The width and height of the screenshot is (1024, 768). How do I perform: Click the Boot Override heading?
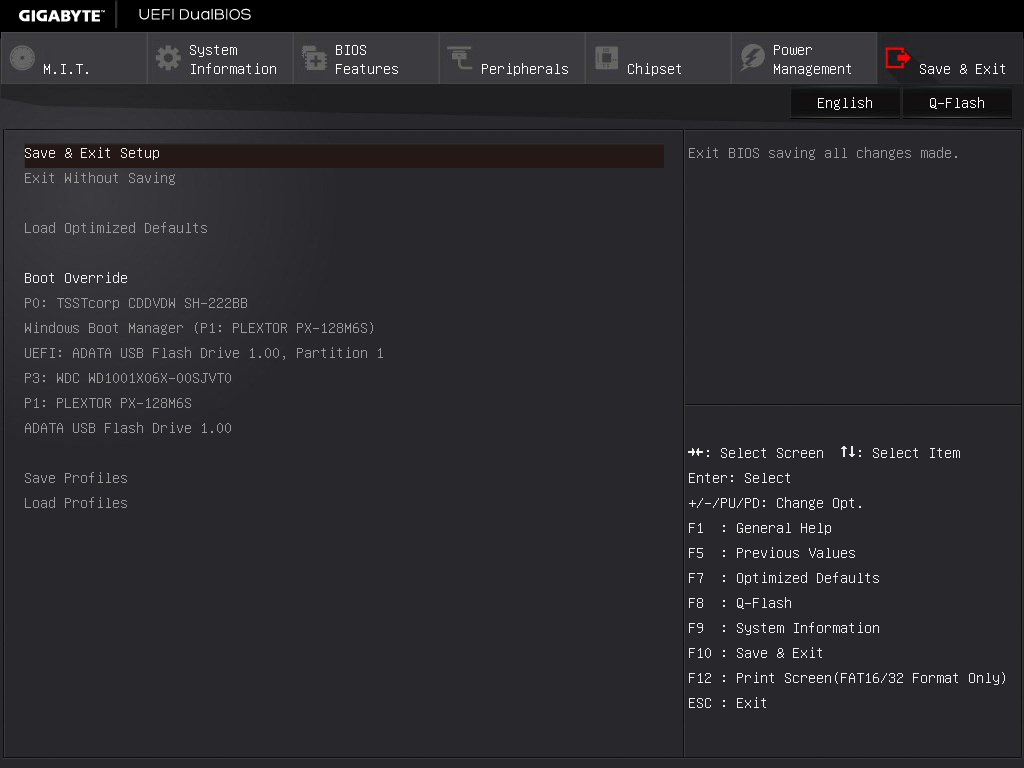(76, 278)
